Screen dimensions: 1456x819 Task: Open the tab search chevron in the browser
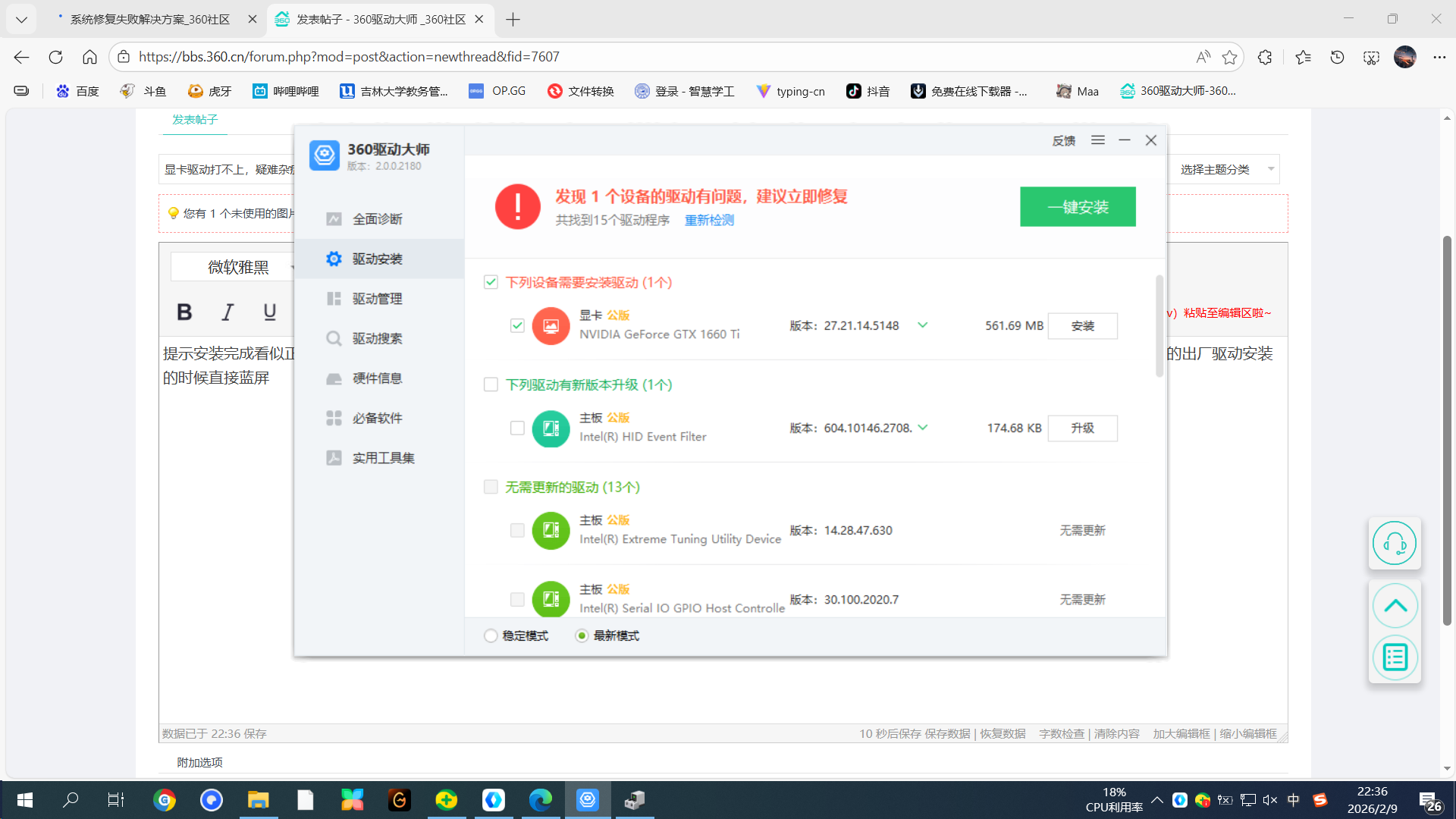pos(21,20)
